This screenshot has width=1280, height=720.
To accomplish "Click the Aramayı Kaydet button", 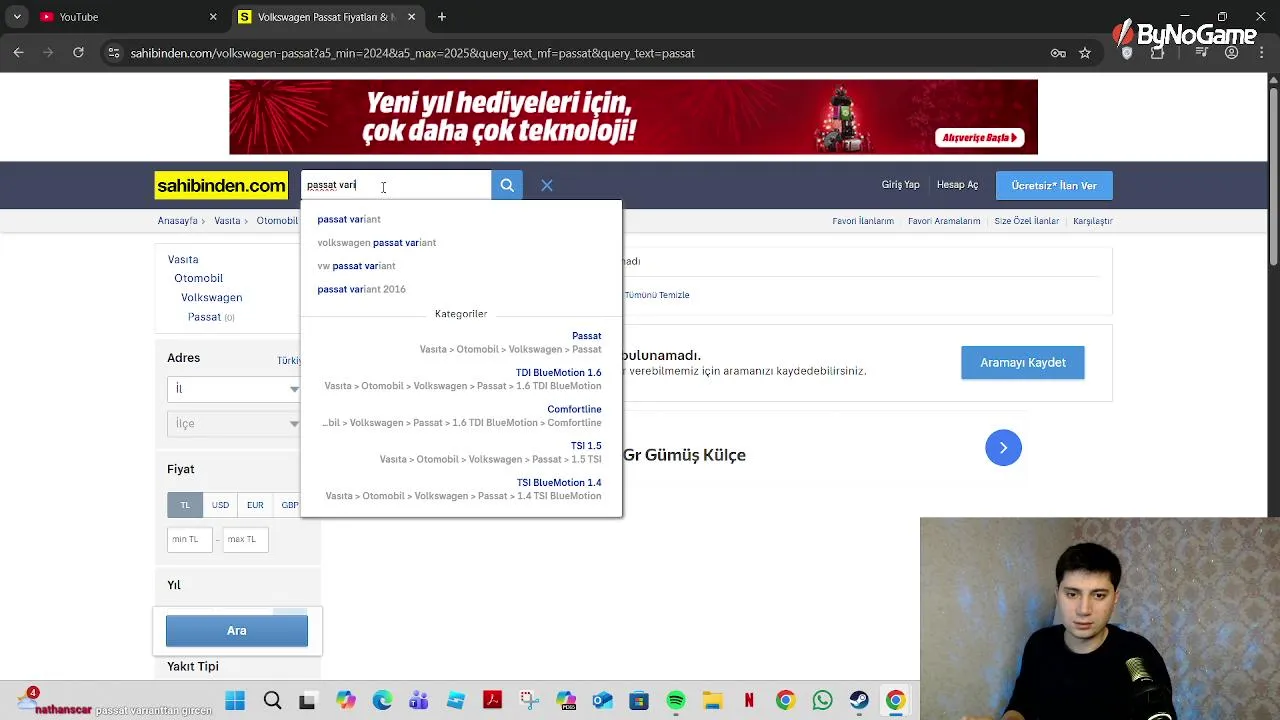I will point(1023,363).
